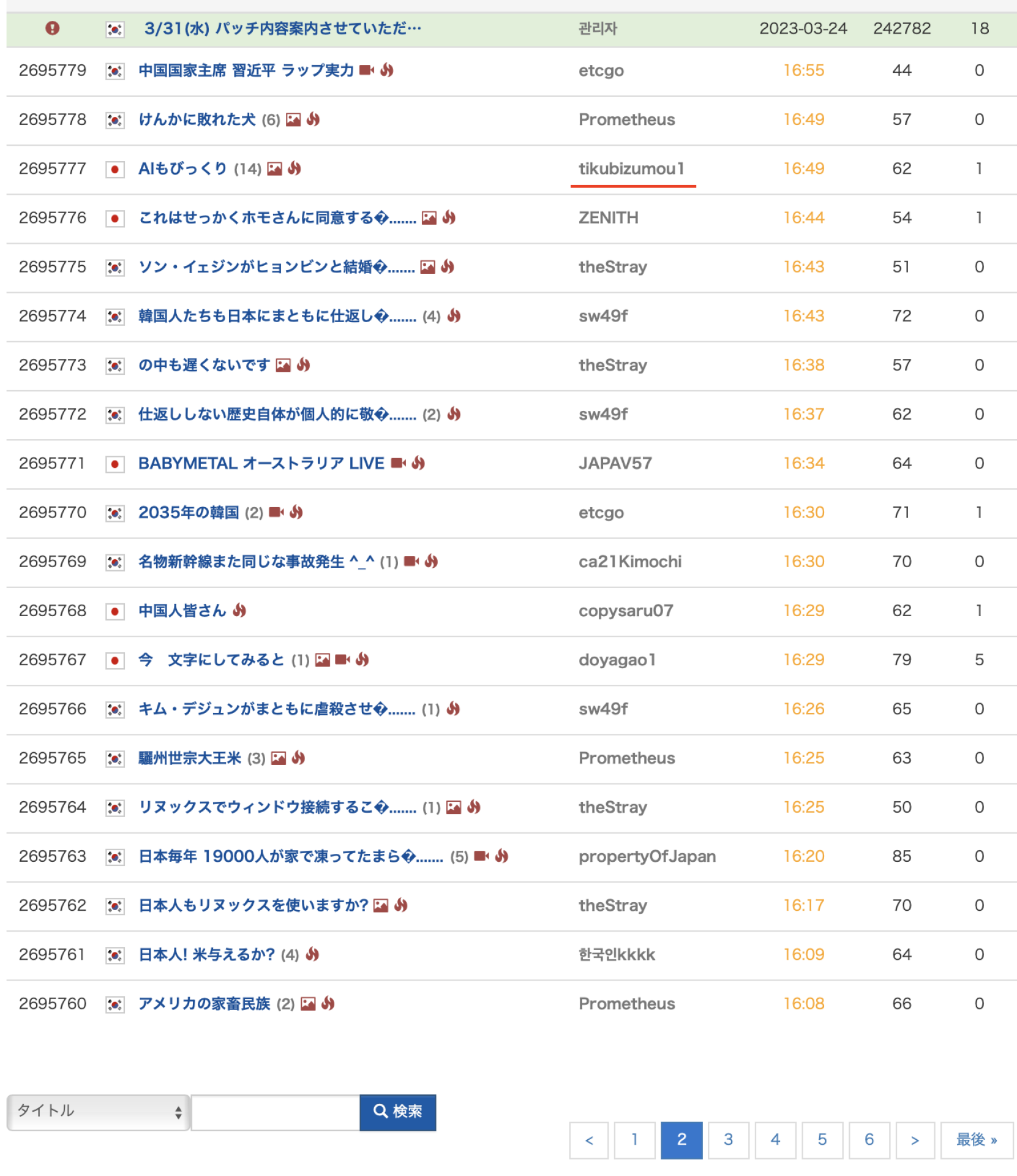
Task: Go to the previous page arrow
Action: coord(589,1140)
